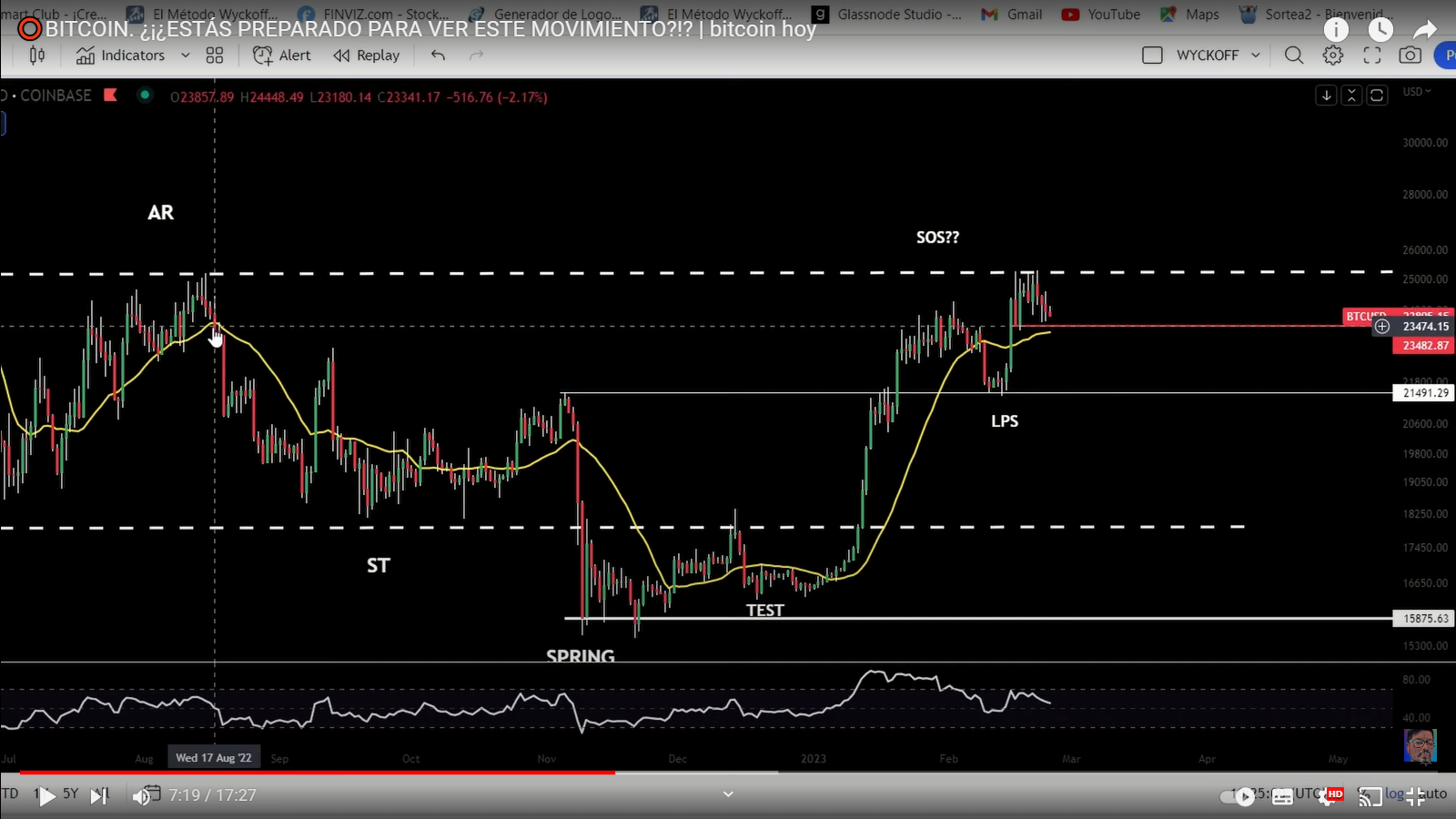Expand the chapters chevron in player
Screen dimensions: 1456x819
[x=728, y=794]
